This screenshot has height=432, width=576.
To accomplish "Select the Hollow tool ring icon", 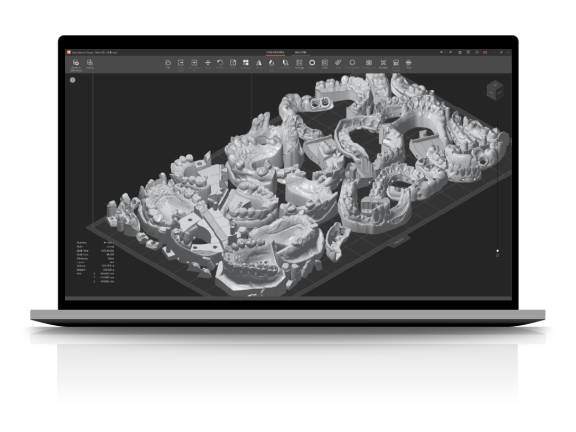I will coord(312,64).
